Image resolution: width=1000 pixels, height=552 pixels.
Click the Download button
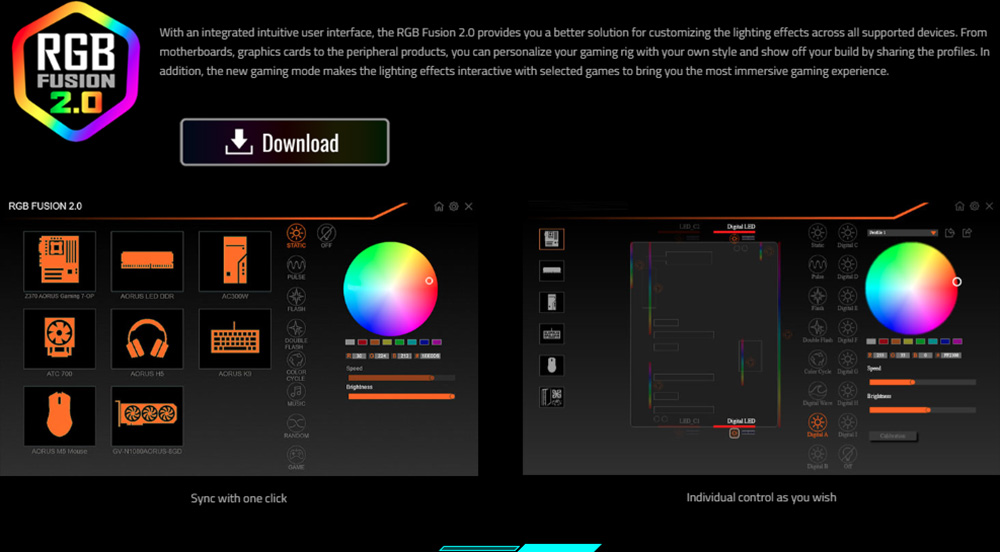pyautogui.click(x=284, y=142)
